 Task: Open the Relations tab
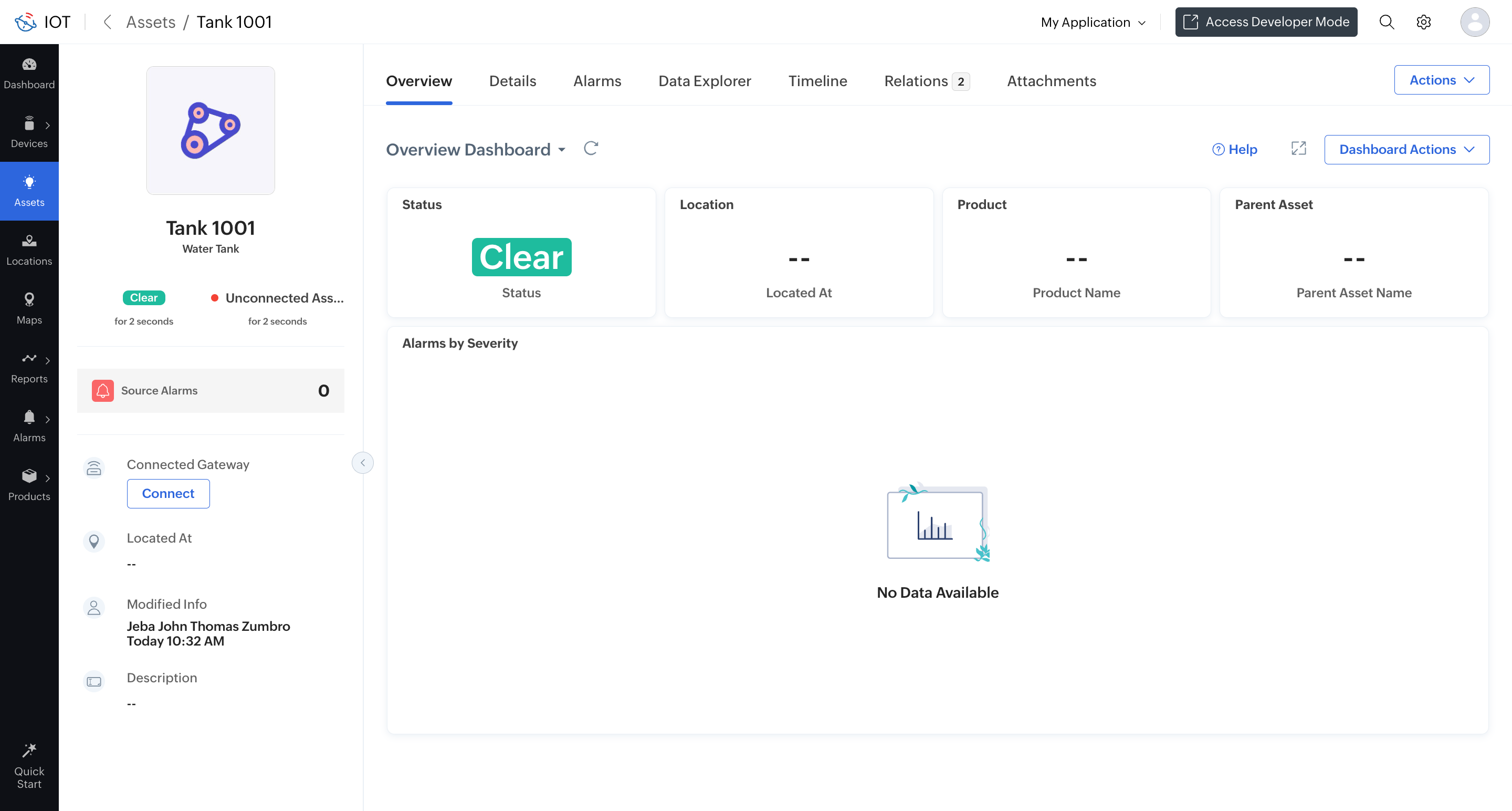927,81
